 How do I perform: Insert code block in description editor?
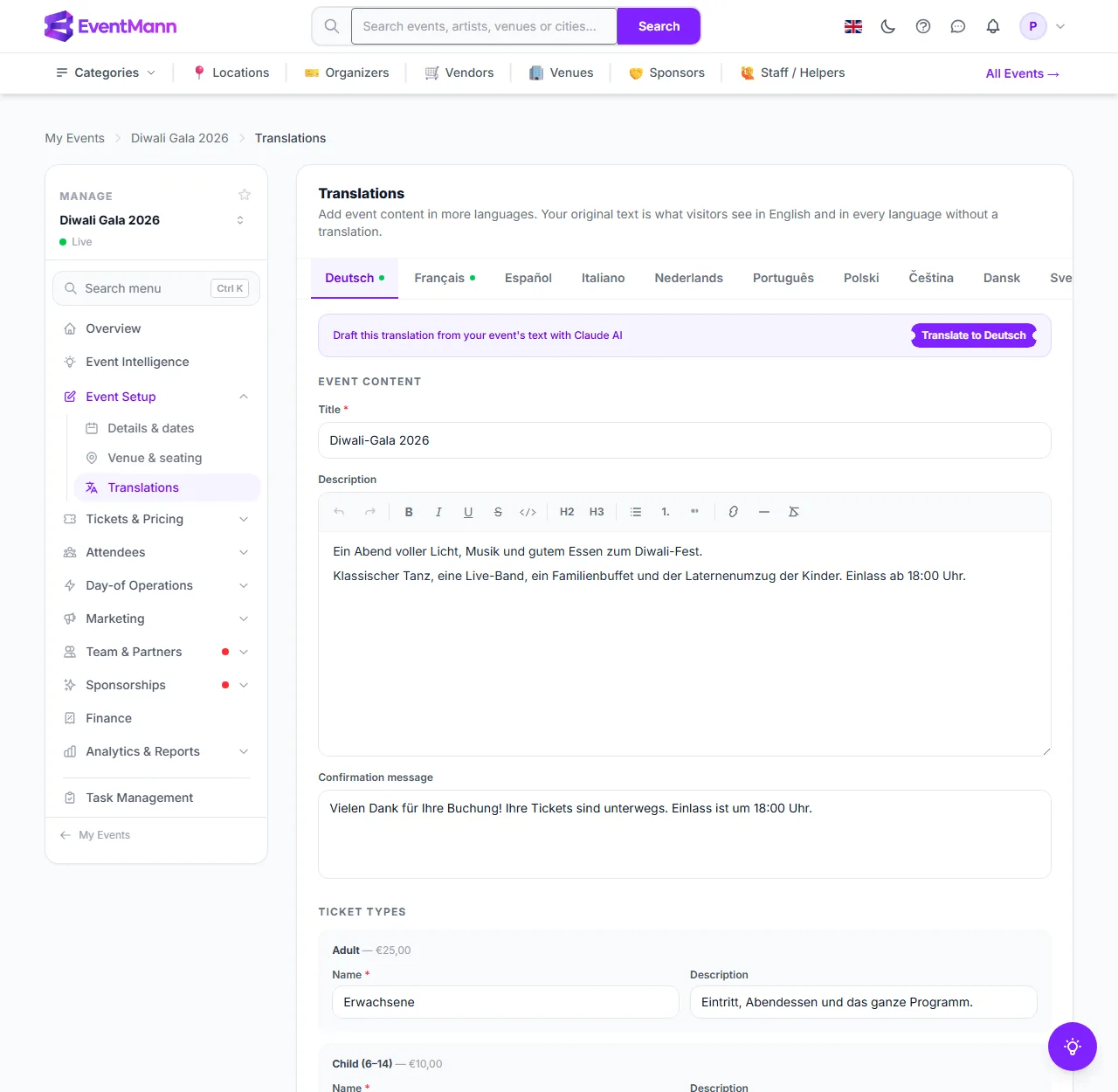pyautogui.click(x=528, y=512)
